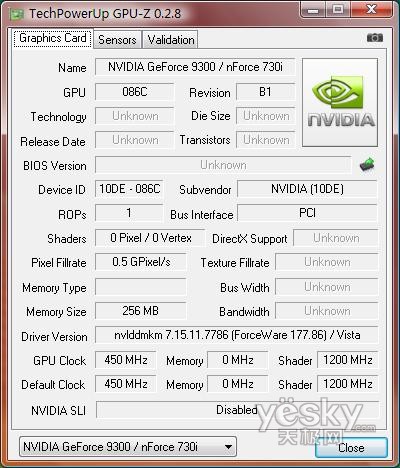400x468 pixels.
Task: Click the camera screenshot icon
Action: pos(375,38)
